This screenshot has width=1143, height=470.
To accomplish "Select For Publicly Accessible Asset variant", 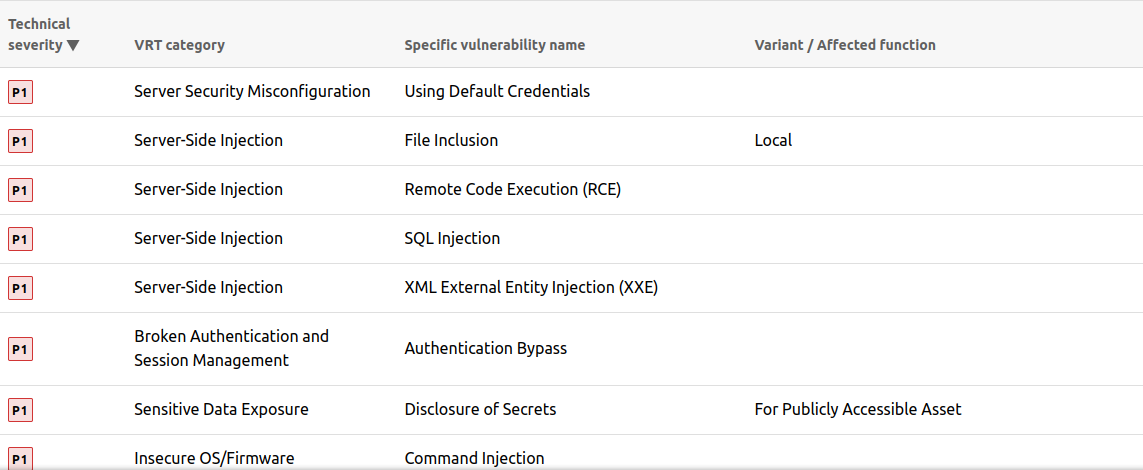I will 857,410.
